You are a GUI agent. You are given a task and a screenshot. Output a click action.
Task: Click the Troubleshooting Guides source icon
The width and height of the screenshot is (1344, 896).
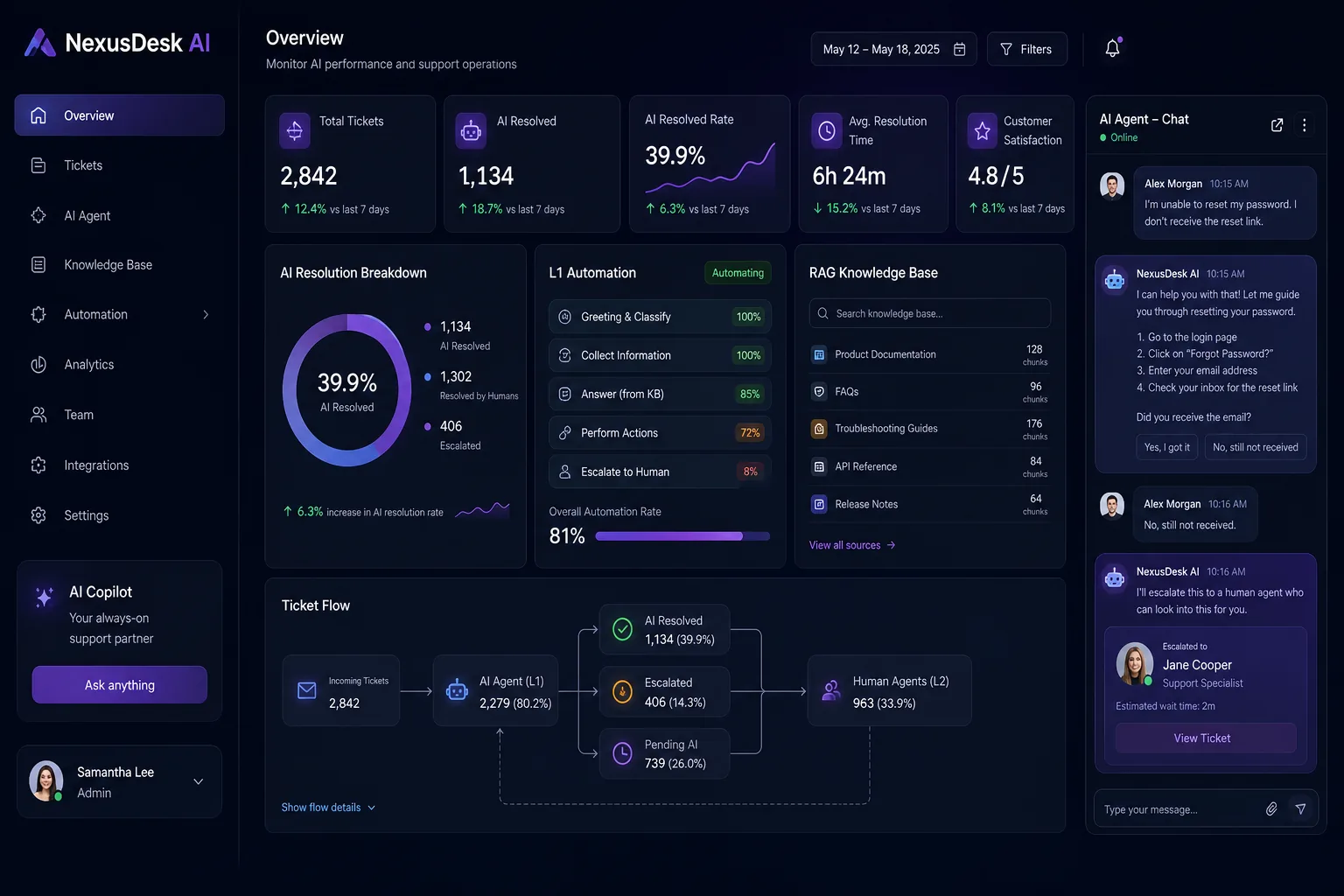coord(819,429)
